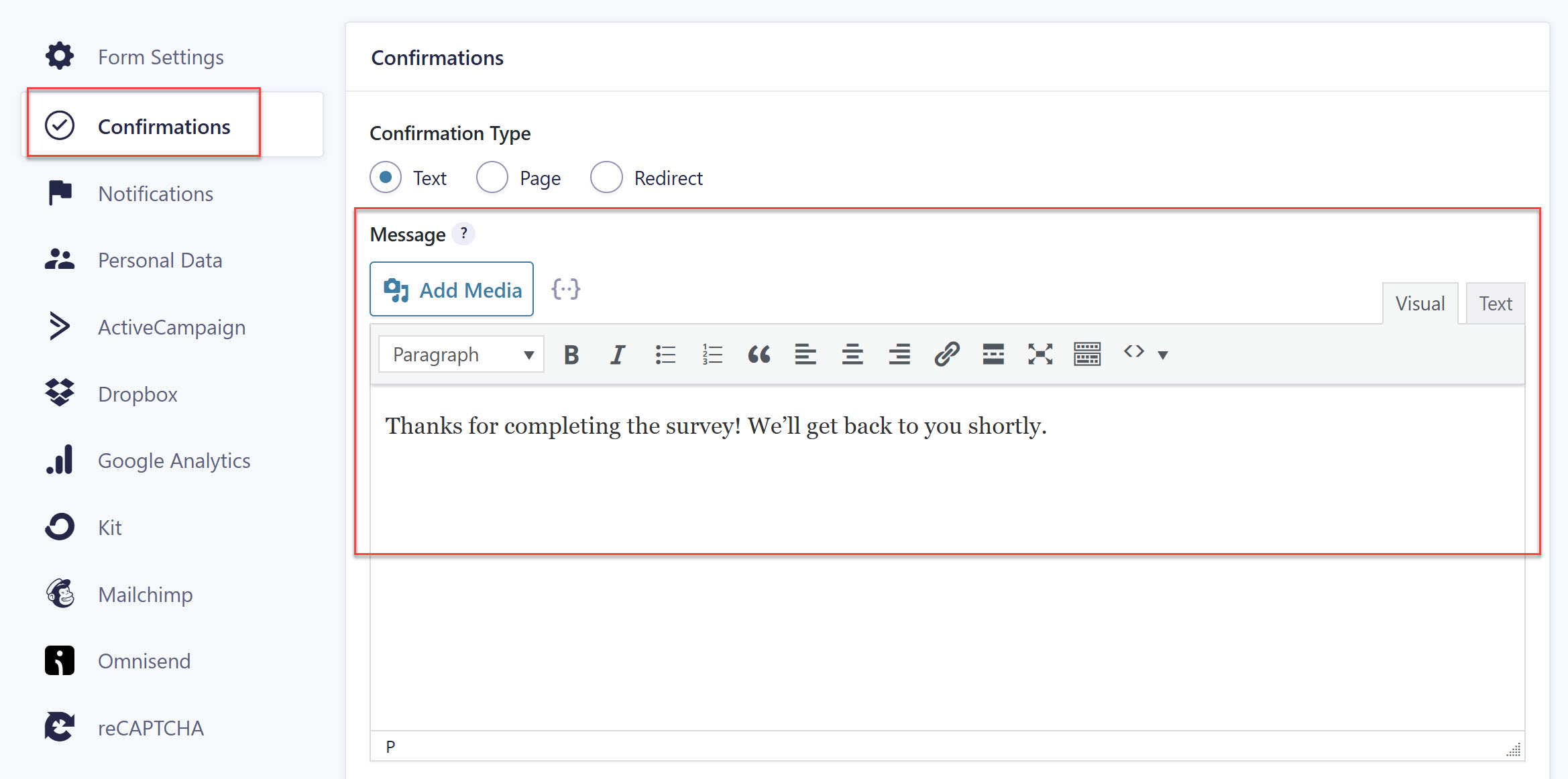The width and height of the screenshot is (1568, 779).
Task: Open merge tags curly braces icon
Action: tap(565, 290)
